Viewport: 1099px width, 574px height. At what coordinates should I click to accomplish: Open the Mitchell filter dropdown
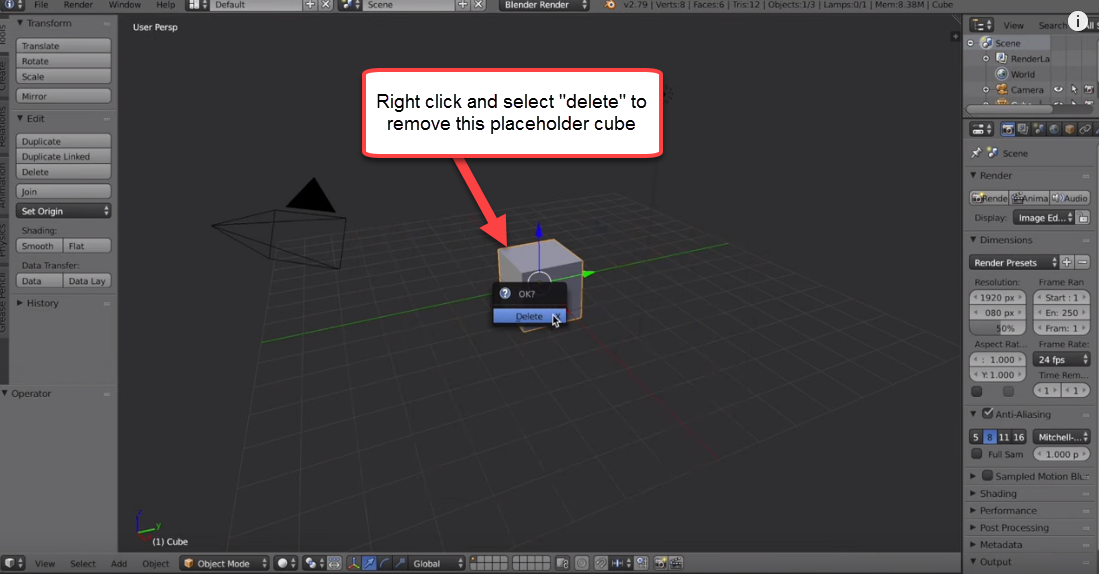pyautogui.click(x=1061, y=437)
